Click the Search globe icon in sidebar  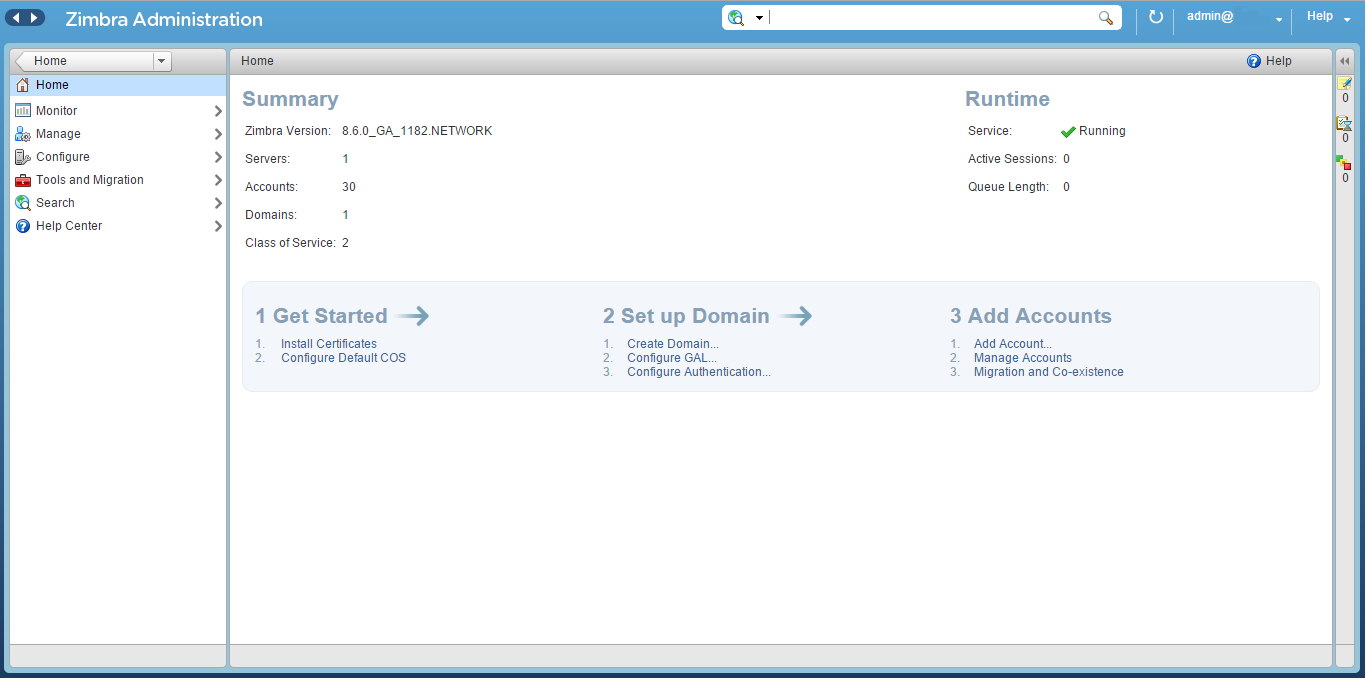[x=23, y=203]
